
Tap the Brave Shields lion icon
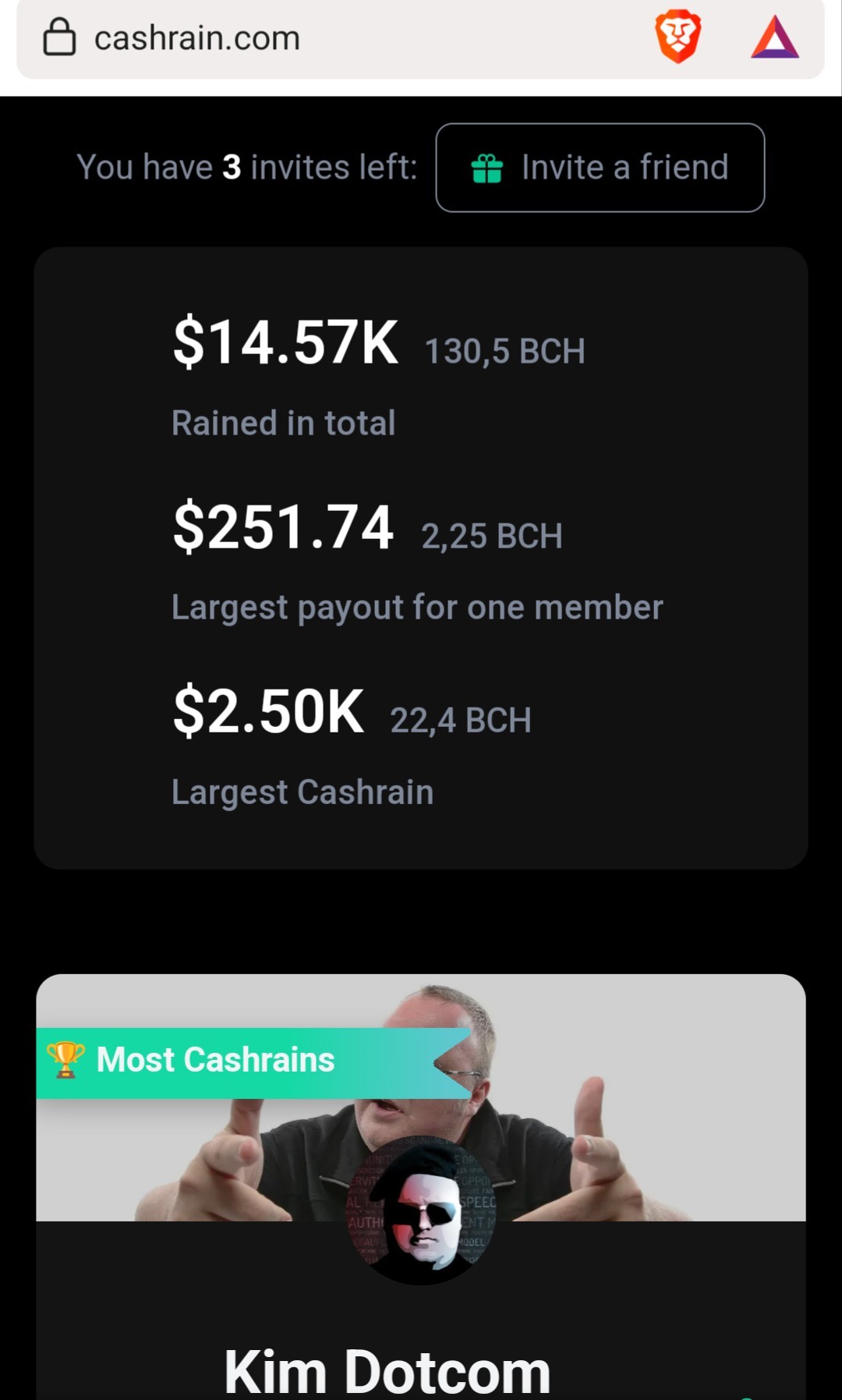click(x=678, y=36)
